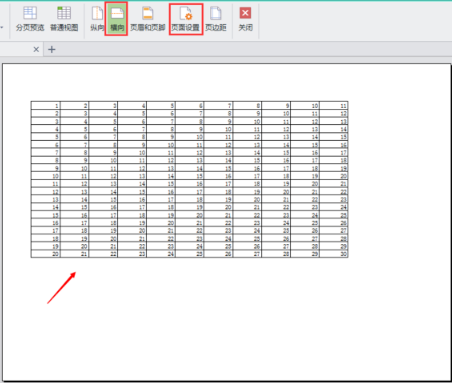Expand the small dropdown arrow at toolbar left edge
The width and height of the screenshot is (452, 383).
(x=2, y=27)
